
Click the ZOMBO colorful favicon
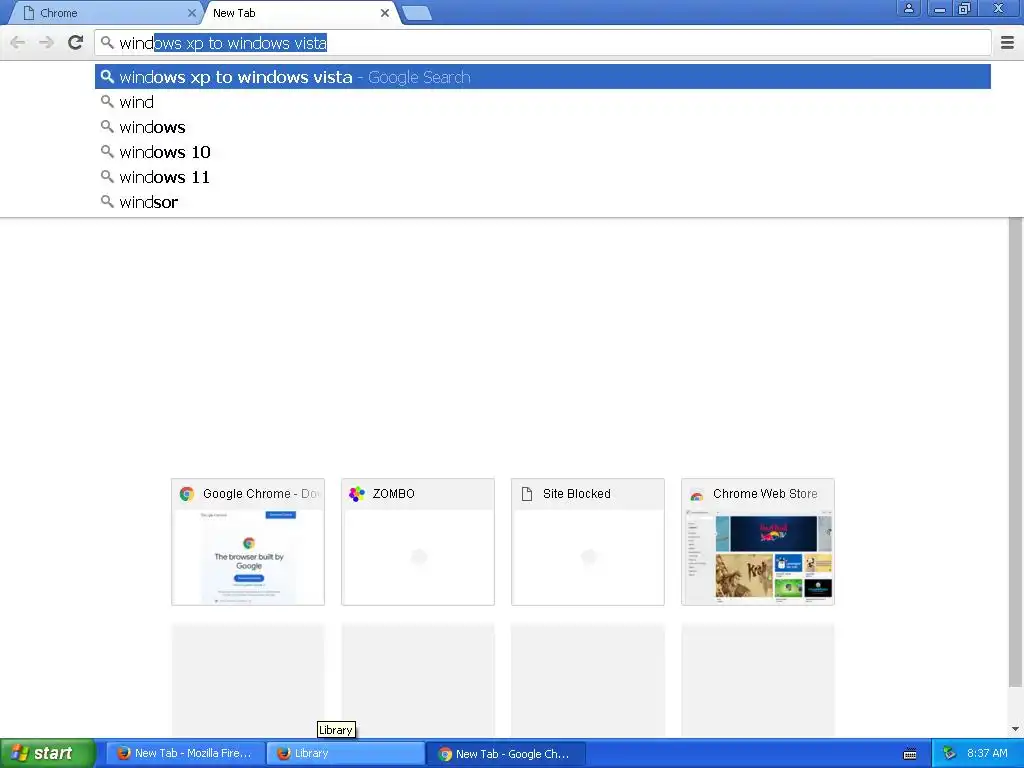[357, 494]
